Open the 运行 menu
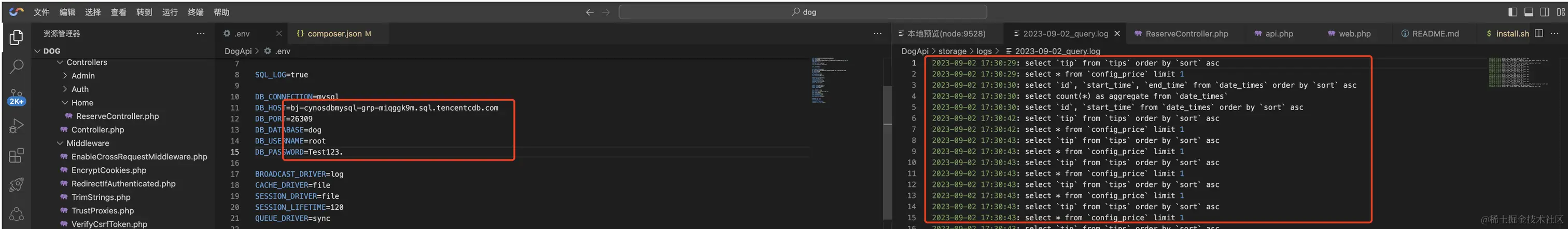 click(x=170, y=12)
